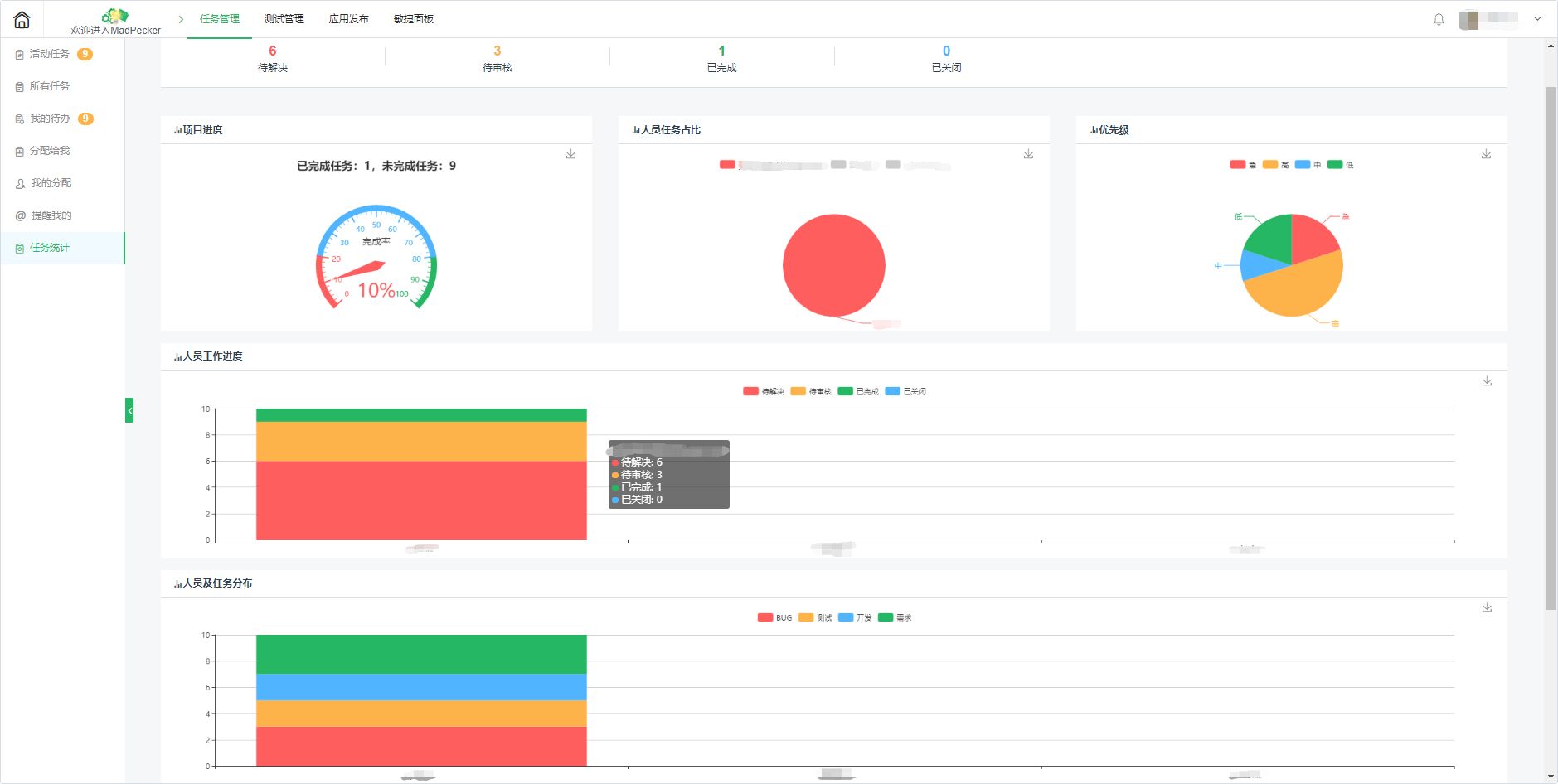1558x784 pixels.
Task: Toggle BUG series in 人员及任务分布 legend
Action: (x=774, y=617)
